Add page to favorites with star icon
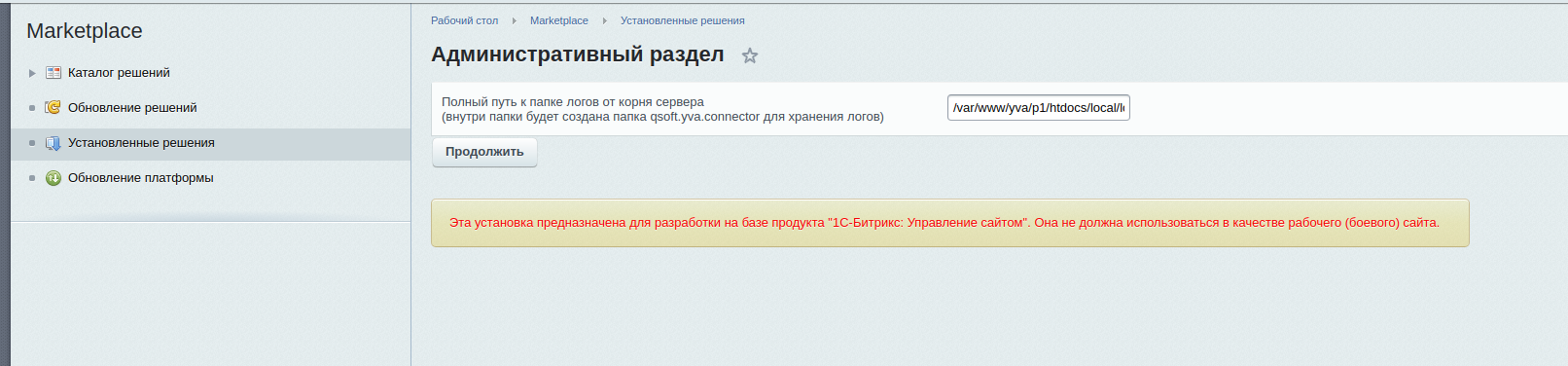Image resolution: width=1568 pixels, height=366 pixels. [x=749, y=55]
